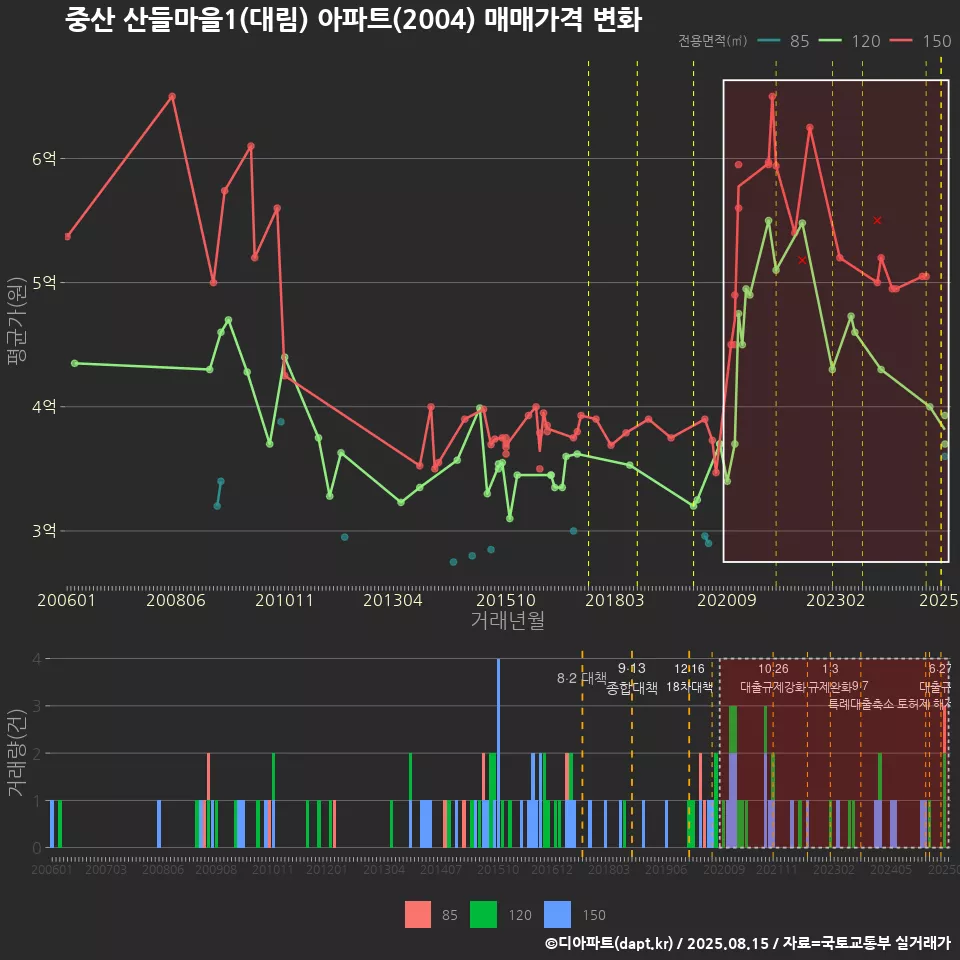Screen dimensions: 960x960
Task: Select the blue 150 swatch in bottom legend
Action: tap(557, 915)
